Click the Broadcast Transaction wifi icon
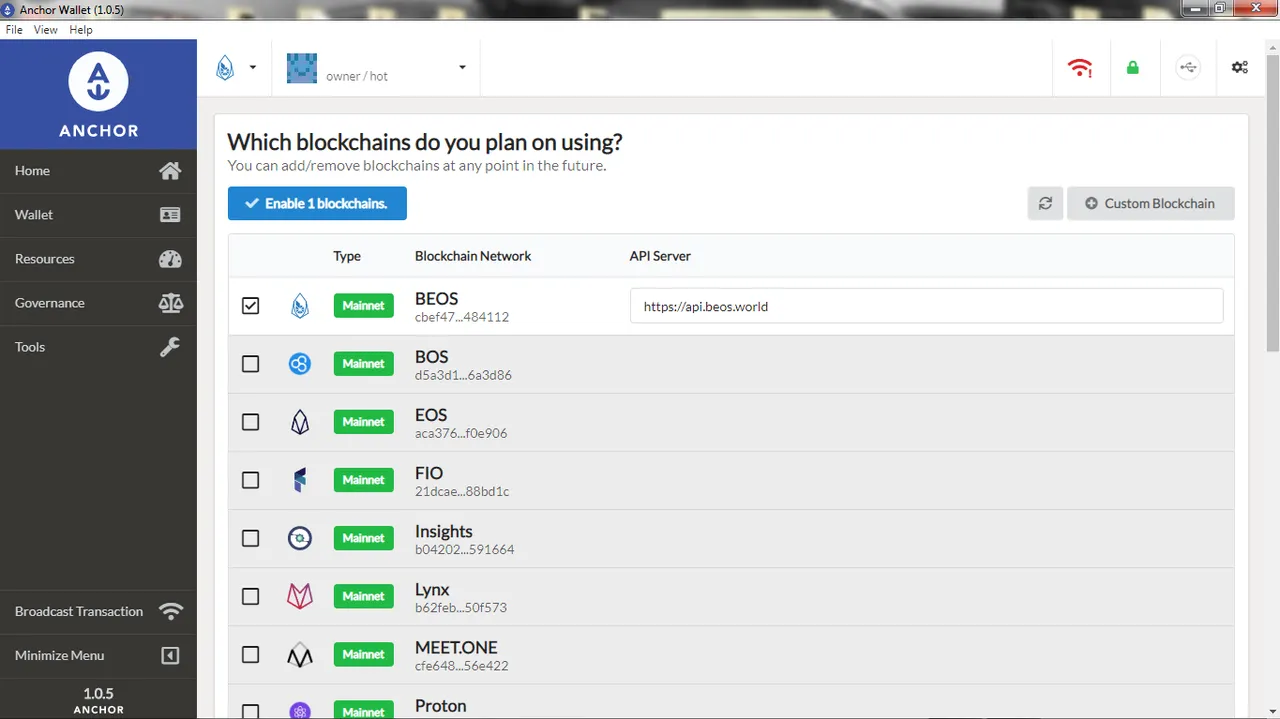The height and width of the screenshot is (719, 1280). (x=171, y=611)
